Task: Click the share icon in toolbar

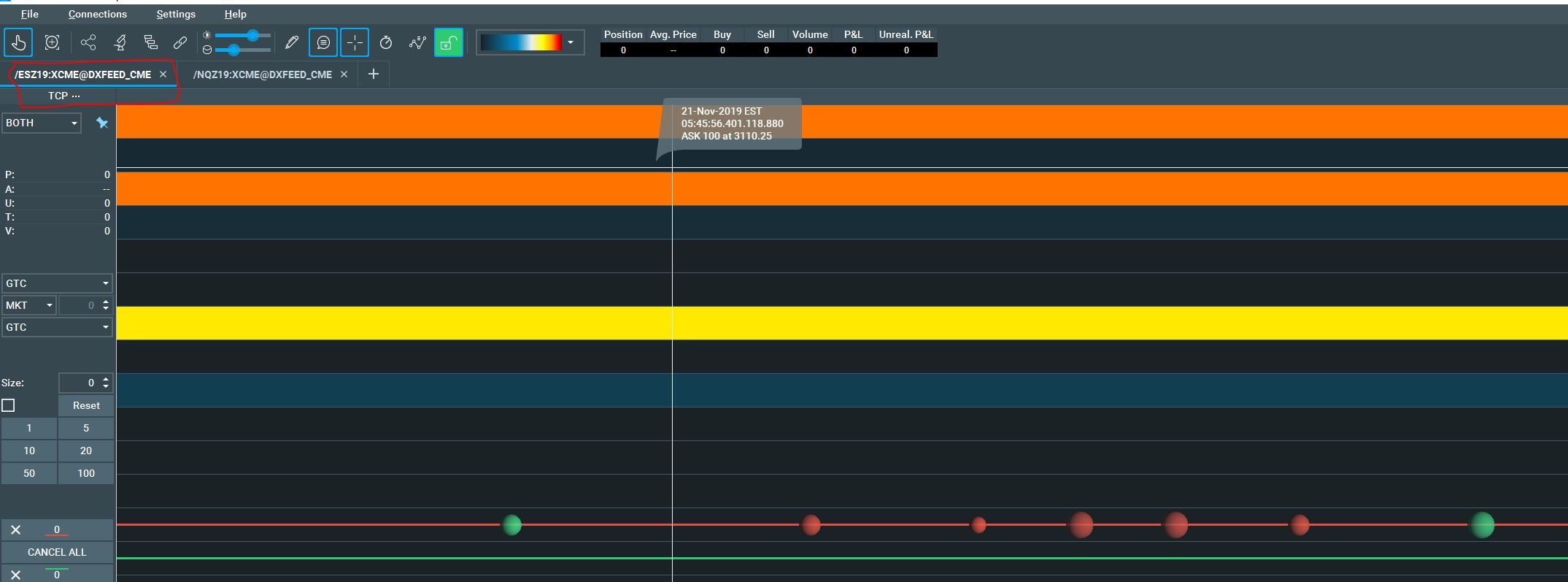Action: click(x=88, y=43)
